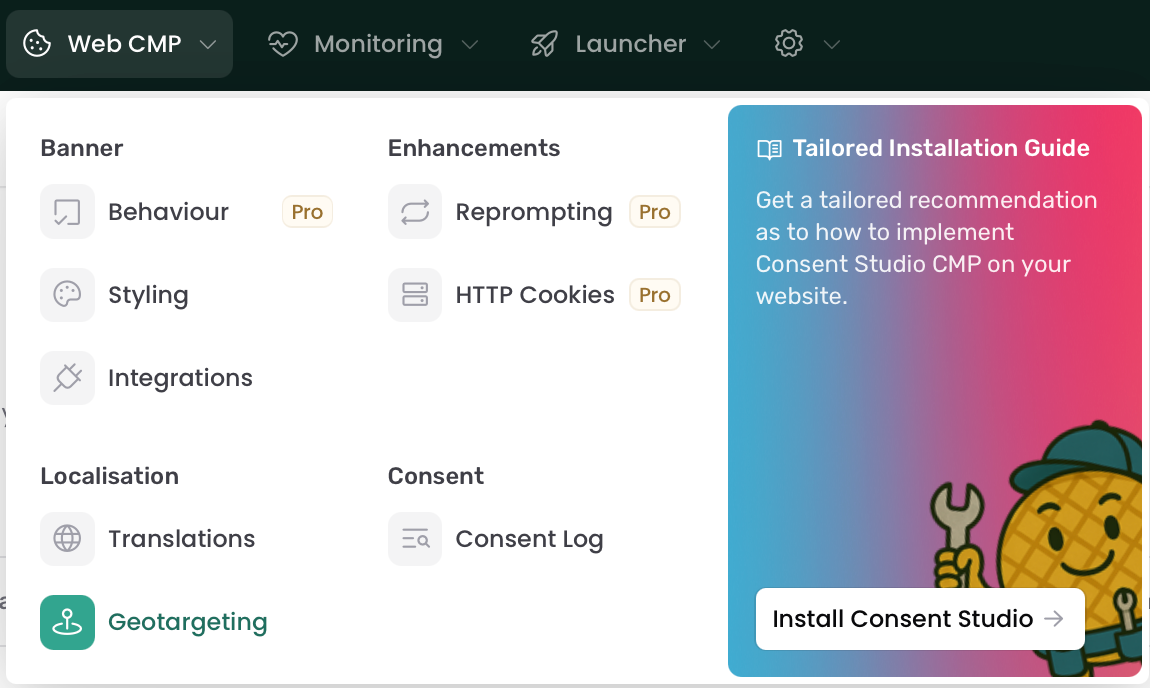Click the rocket Launcher icon
This screenshot has width=1150, height=688.
(544, 44)
